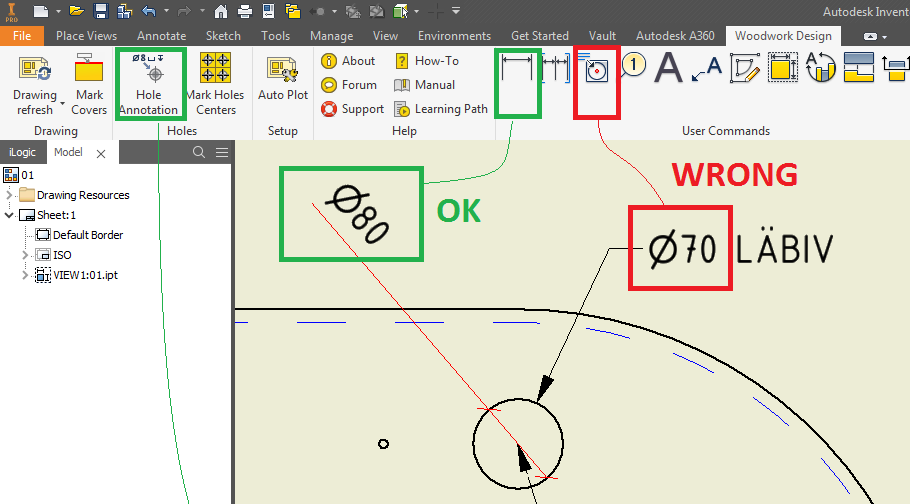Click the Save floppy disk icon
This screenshot has width=910, height=504.
[101, 11]
